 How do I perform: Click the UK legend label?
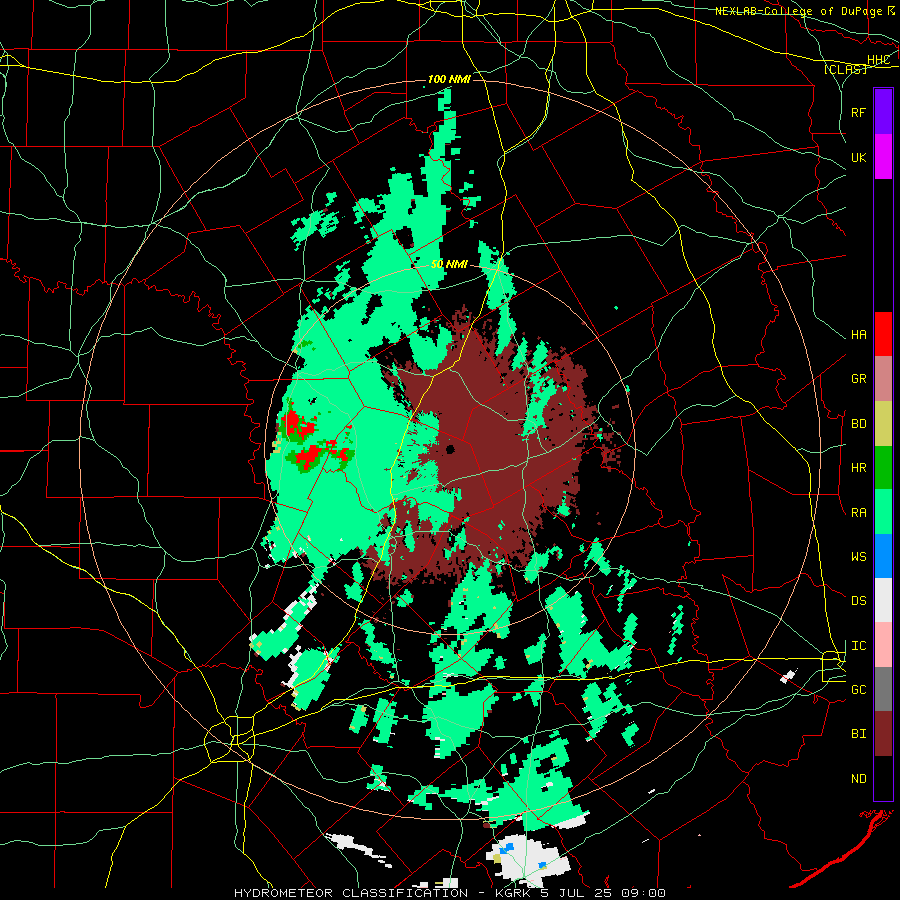point(858,157)
